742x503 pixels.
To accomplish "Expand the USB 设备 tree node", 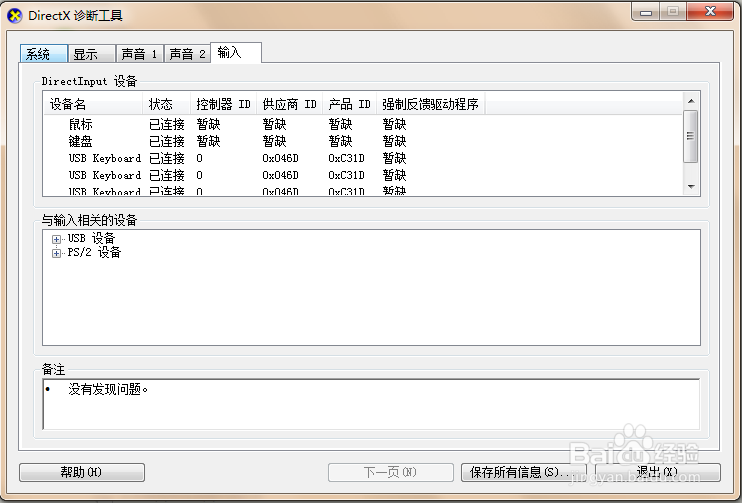I will point(56,239).
